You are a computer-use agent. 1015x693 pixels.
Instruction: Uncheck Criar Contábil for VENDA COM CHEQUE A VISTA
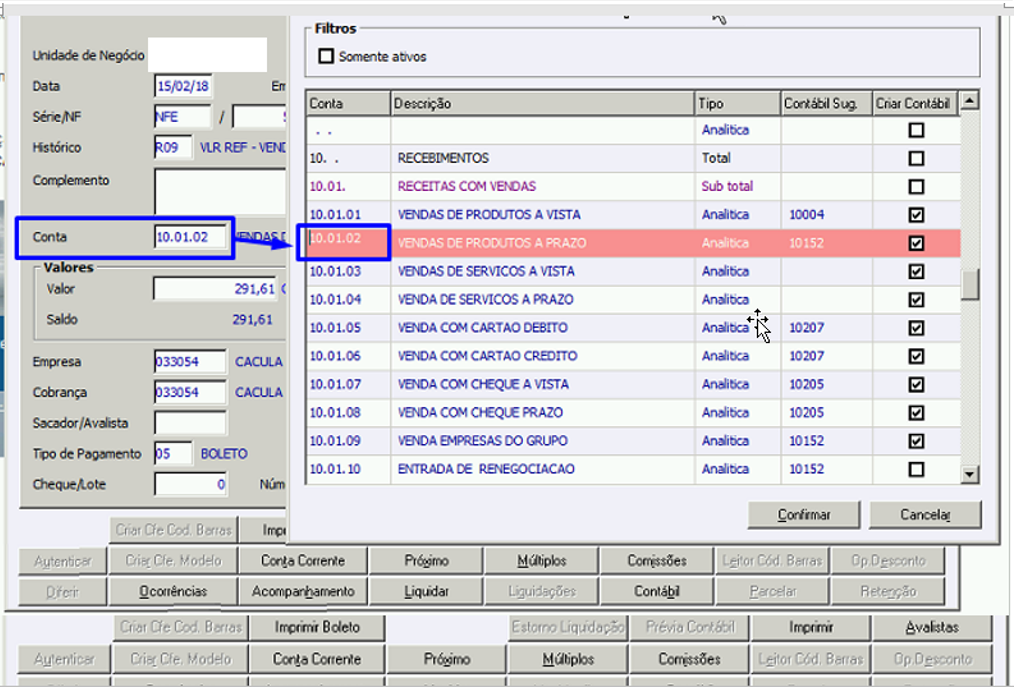click(x=916, y=384)
